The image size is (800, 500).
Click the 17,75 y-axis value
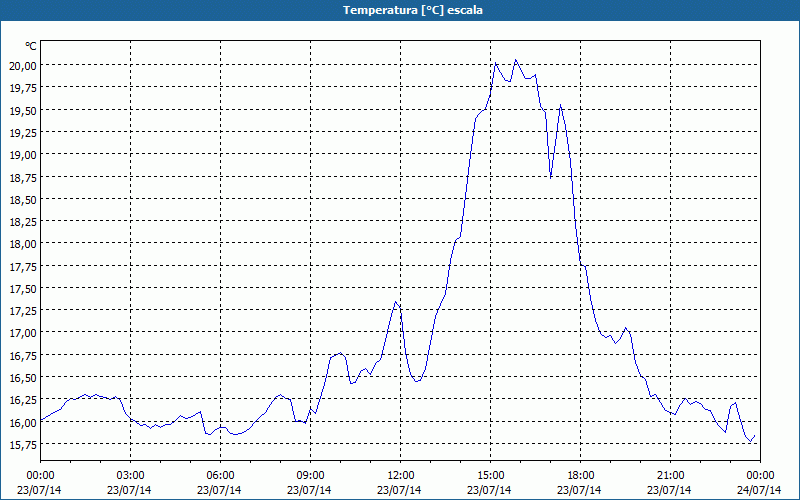pos(23,266)
